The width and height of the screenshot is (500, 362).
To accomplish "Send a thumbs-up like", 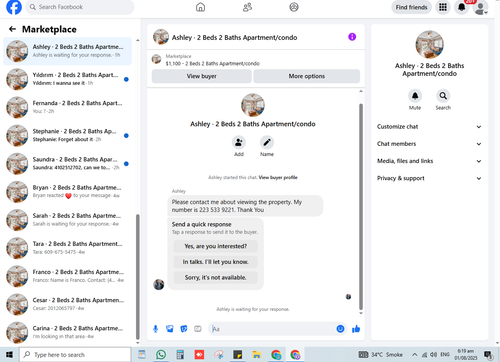I will tap(356, 329).
